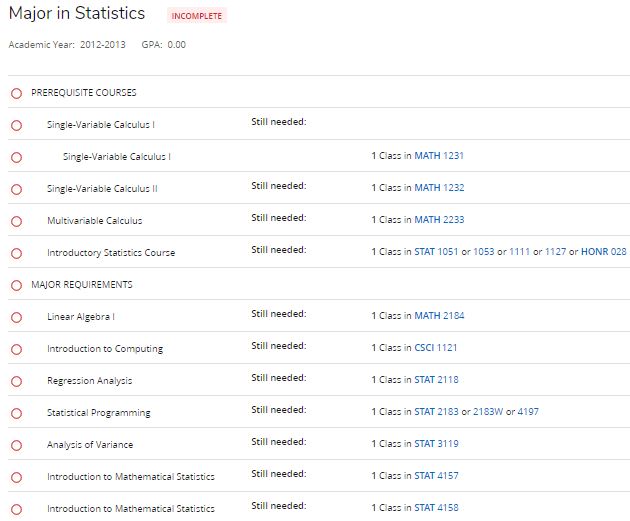This screenshot has height=521, width=630.
Task: Click the STAT 3119 course link
Action: point(436,444)
